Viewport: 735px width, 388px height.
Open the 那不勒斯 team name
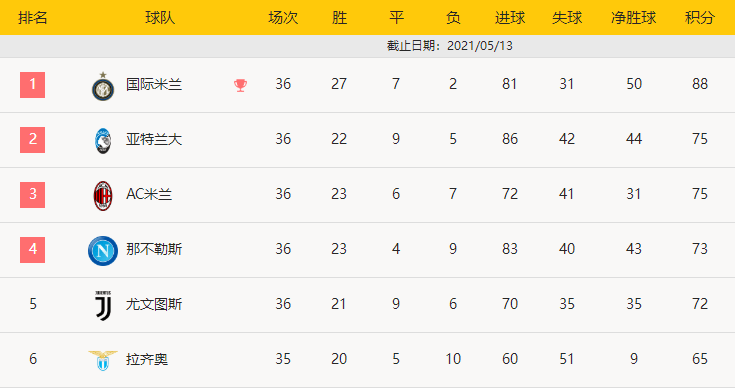click(x=154, y=249)
